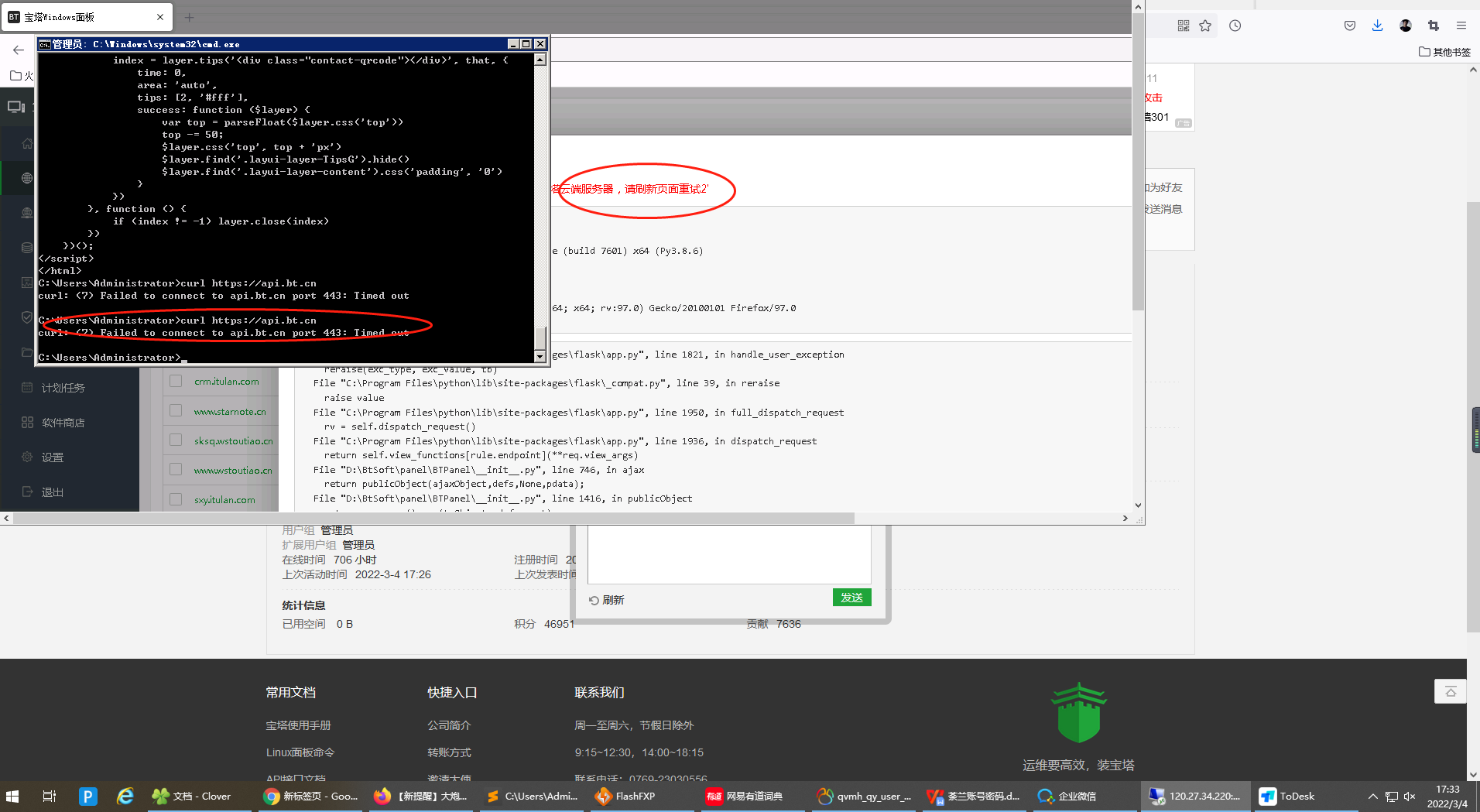1480x812 pixels.
Task: Open Sublime C:\Users\Admi taskbar window
Action: (533, 796)
